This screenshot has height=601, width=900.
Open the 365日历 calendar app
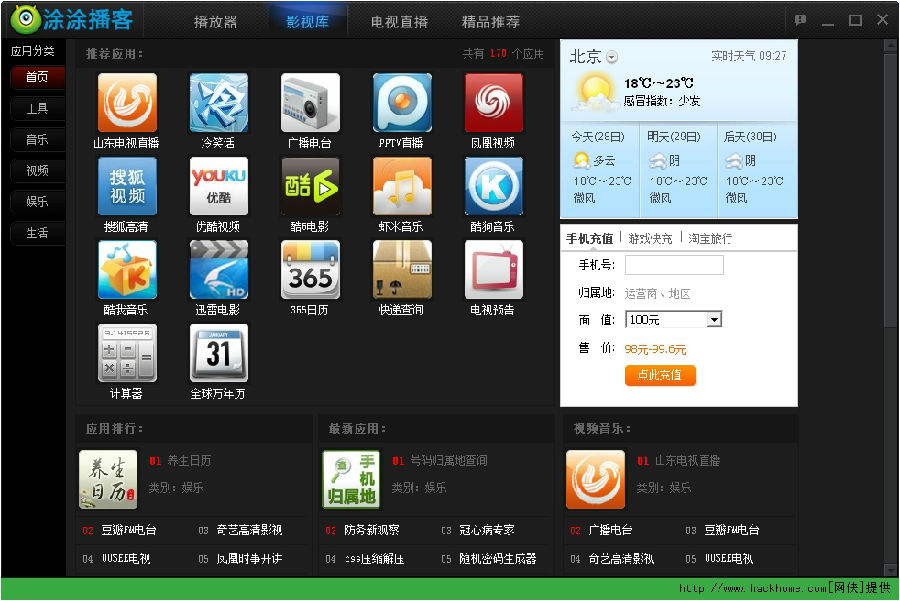(310, 272)
